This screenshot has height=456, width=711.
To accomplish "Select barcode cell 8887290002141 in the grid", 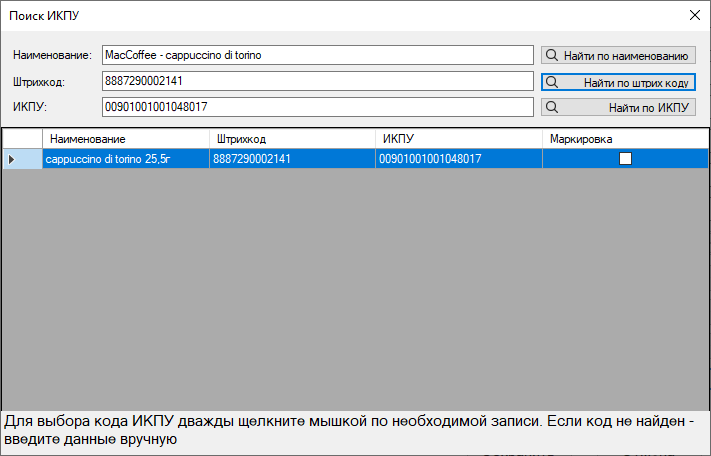I will click(292, 159).
